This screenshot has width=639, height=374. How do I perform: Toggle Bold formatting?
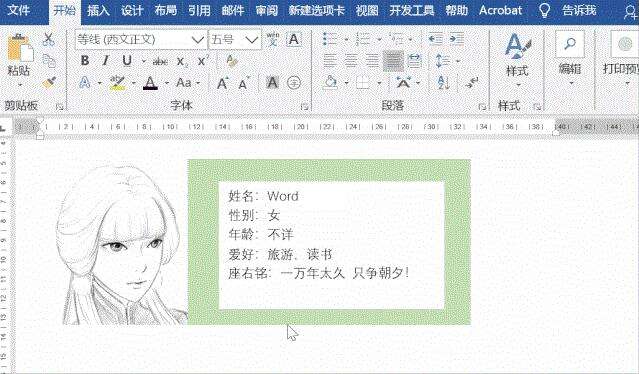(85, 61)
